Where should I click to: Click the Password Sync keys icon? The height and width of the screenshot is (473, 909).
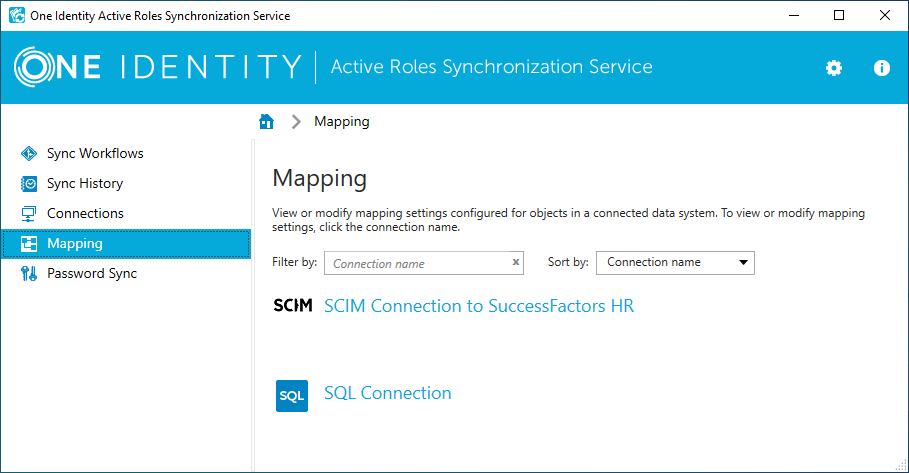point(28,274)
